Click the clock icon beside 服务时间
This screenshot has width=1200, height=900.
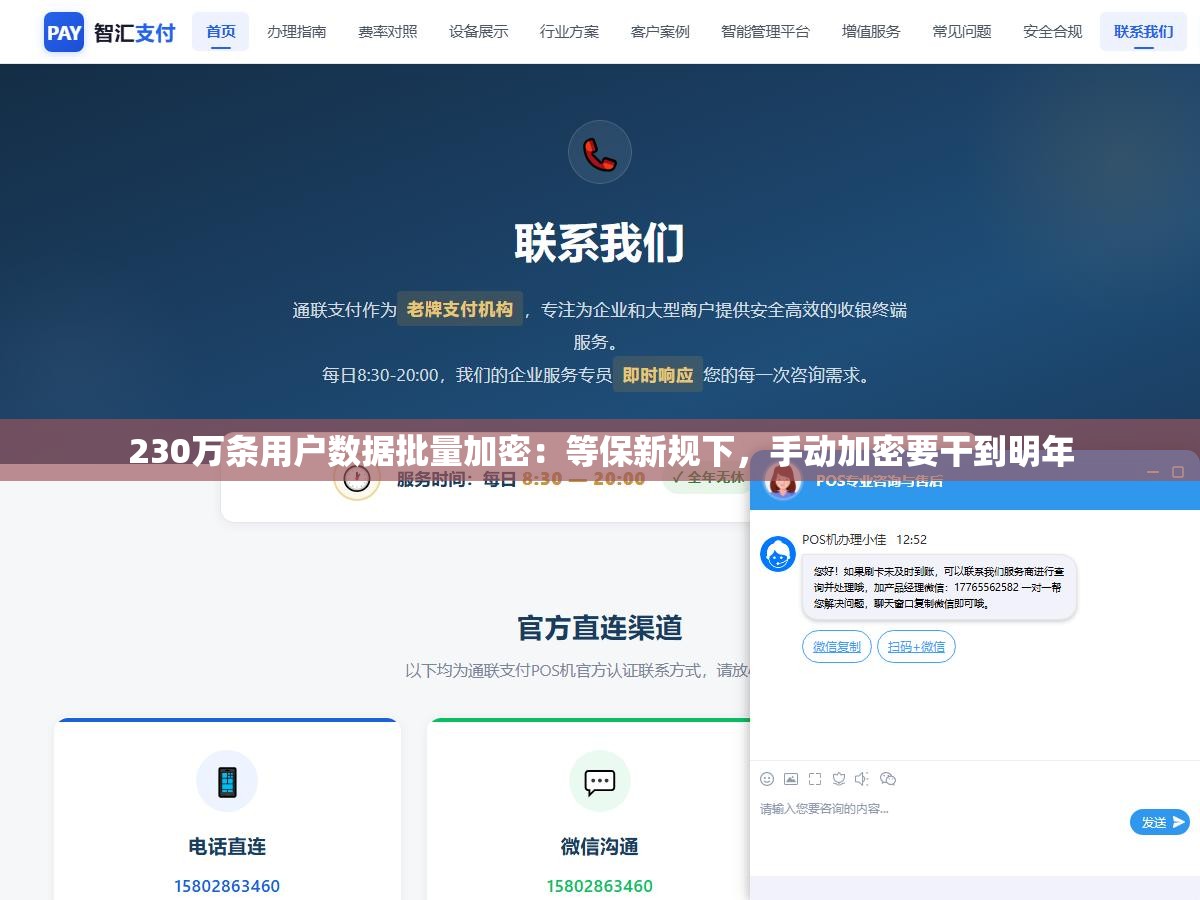pyautogui.click(x=356, y=479)
